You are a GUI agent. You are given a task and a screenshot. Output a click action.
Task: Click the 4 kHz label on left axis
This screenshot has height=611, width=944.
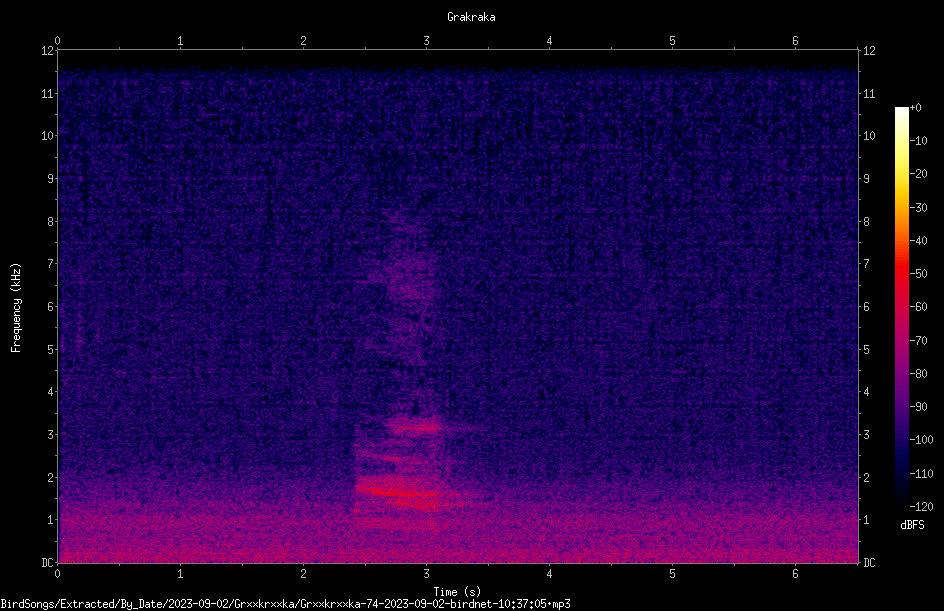pos(51,392)
